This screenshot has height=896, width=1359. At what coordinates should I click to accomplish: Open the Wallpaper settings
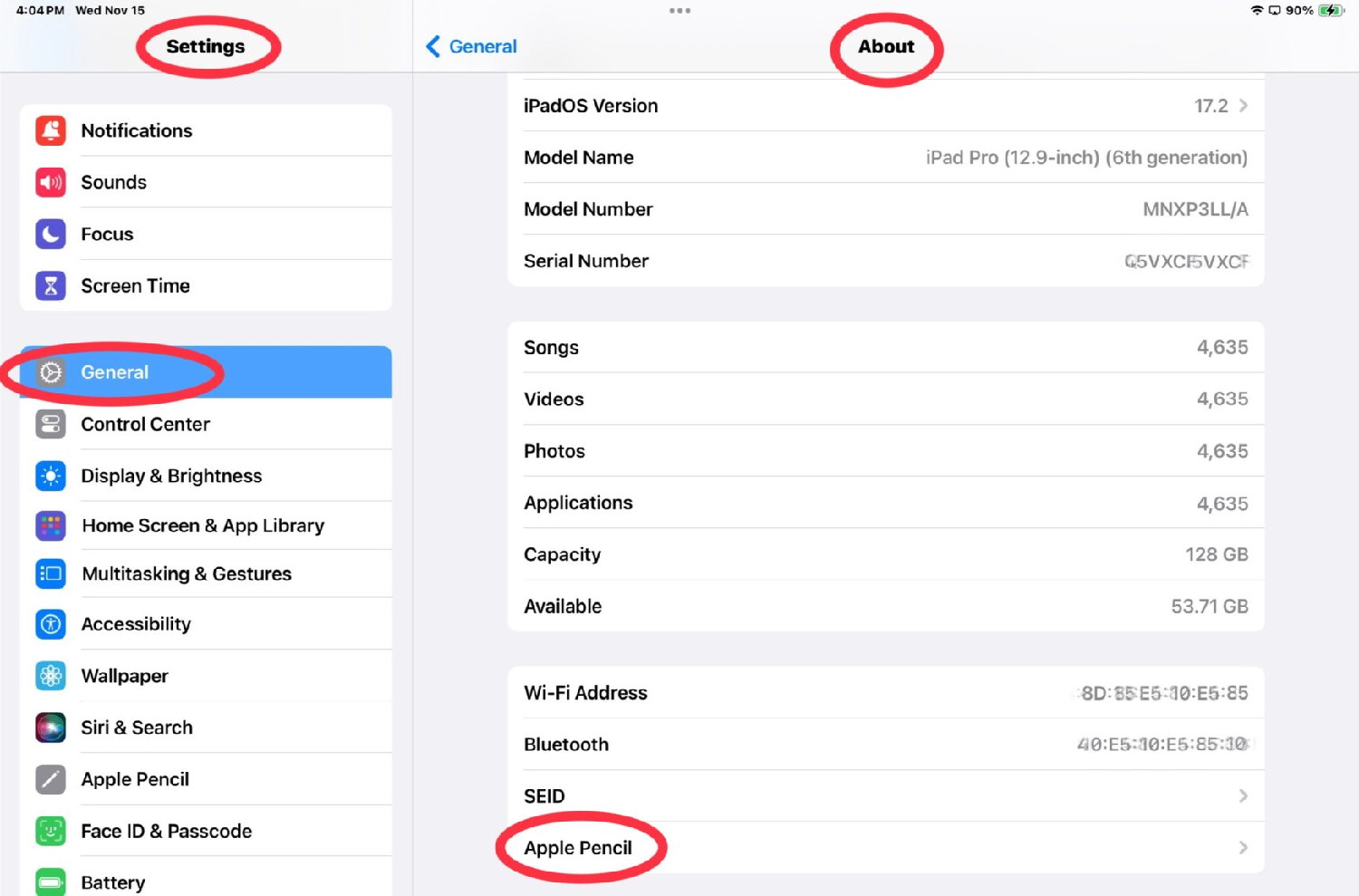click(206, 676)
